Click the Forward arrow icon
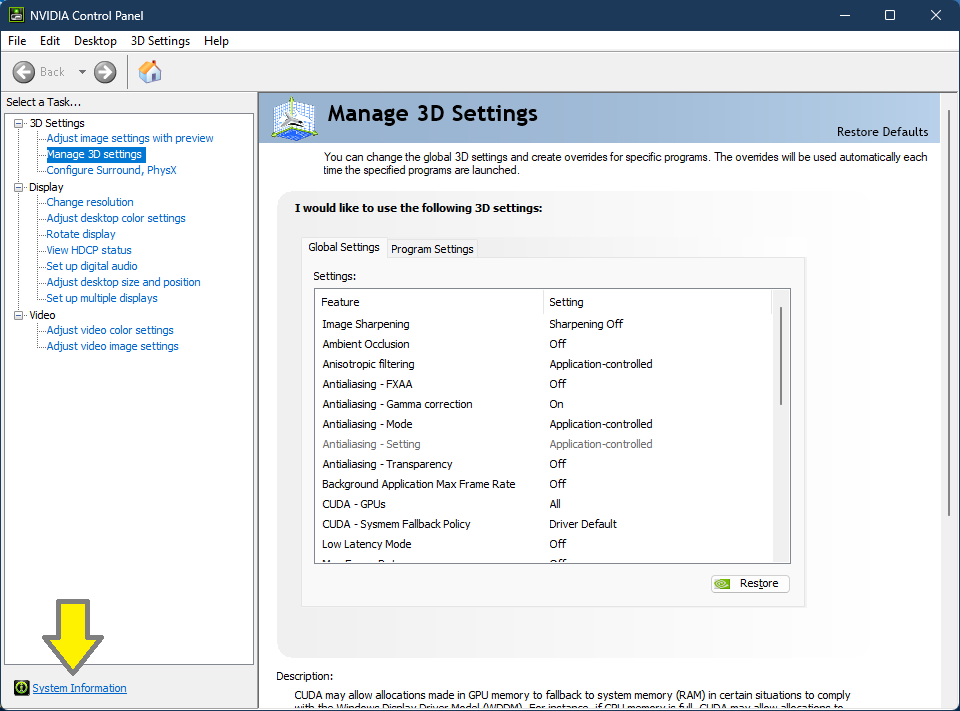The width and height of the screenshot is (960, 711). (x=105, y=72)
